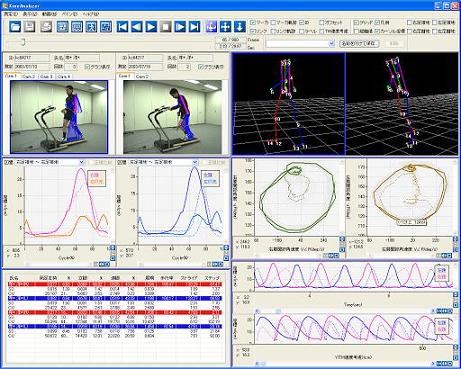Switch to Cam 2 tab in left video
The width and height of the screenshot is (461, 369).
click(x=29, y=76)
